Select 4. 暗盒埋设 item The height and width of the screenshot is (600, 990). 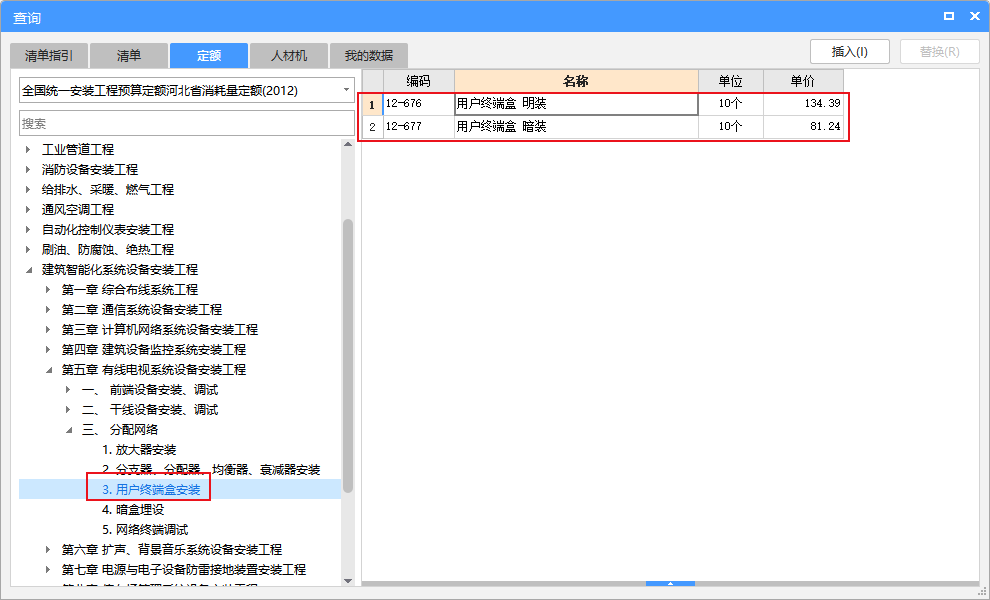click(x=133, y=510)
